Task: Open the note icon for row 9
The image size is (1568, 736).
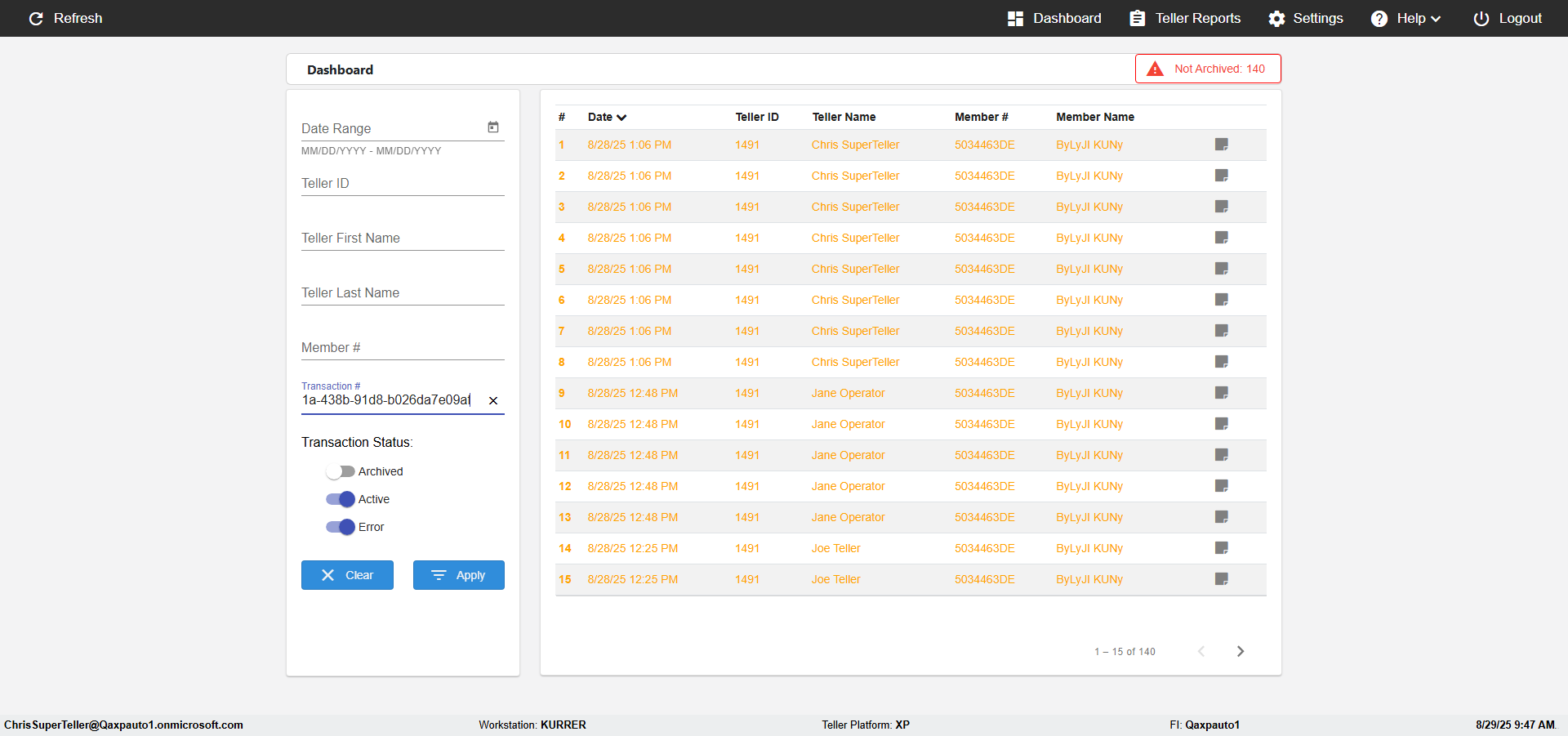Action: [x=1222, y=393]
